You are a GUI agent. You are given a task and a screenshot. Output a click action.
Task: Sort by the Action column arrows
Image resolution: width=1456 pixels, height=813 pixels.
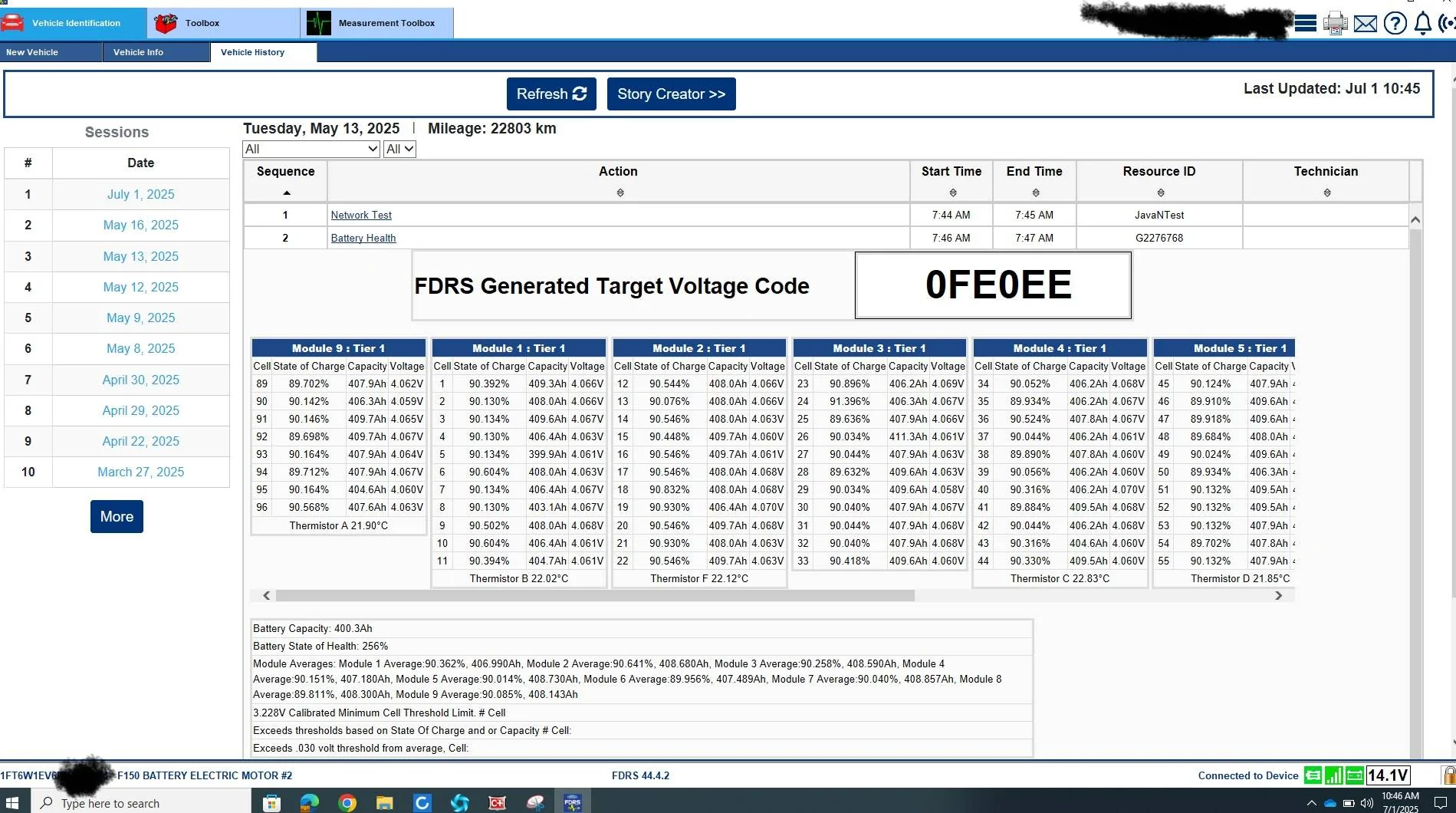[620, 193]
